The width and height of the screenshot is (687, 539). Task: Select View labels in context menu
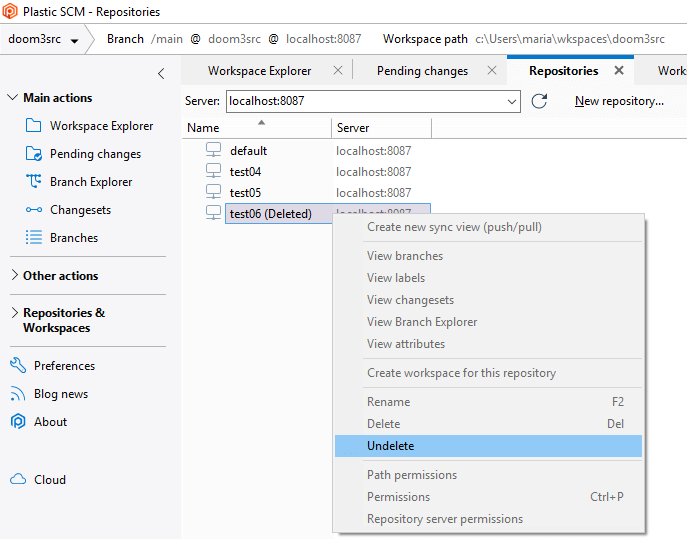488,278
